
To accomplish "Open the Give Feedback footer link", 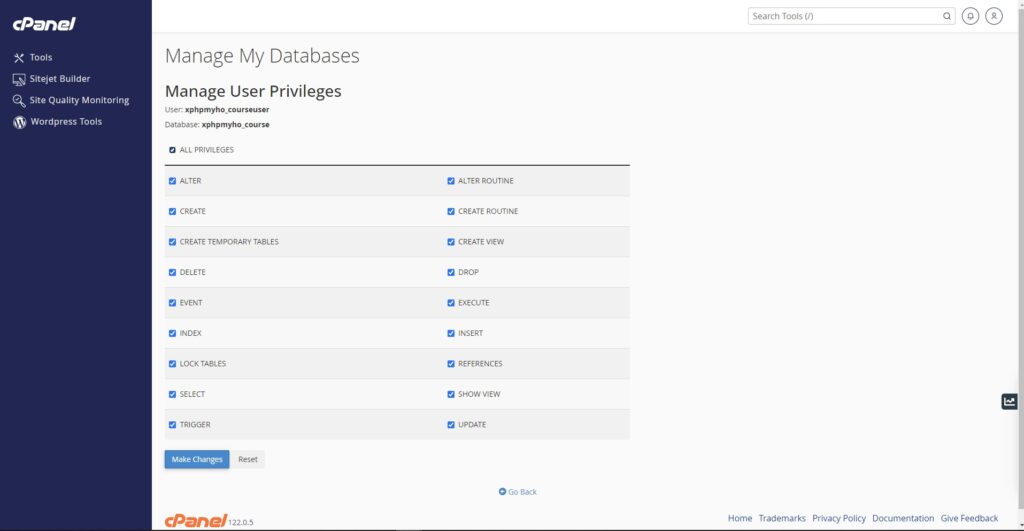I will tap(969, 518).
